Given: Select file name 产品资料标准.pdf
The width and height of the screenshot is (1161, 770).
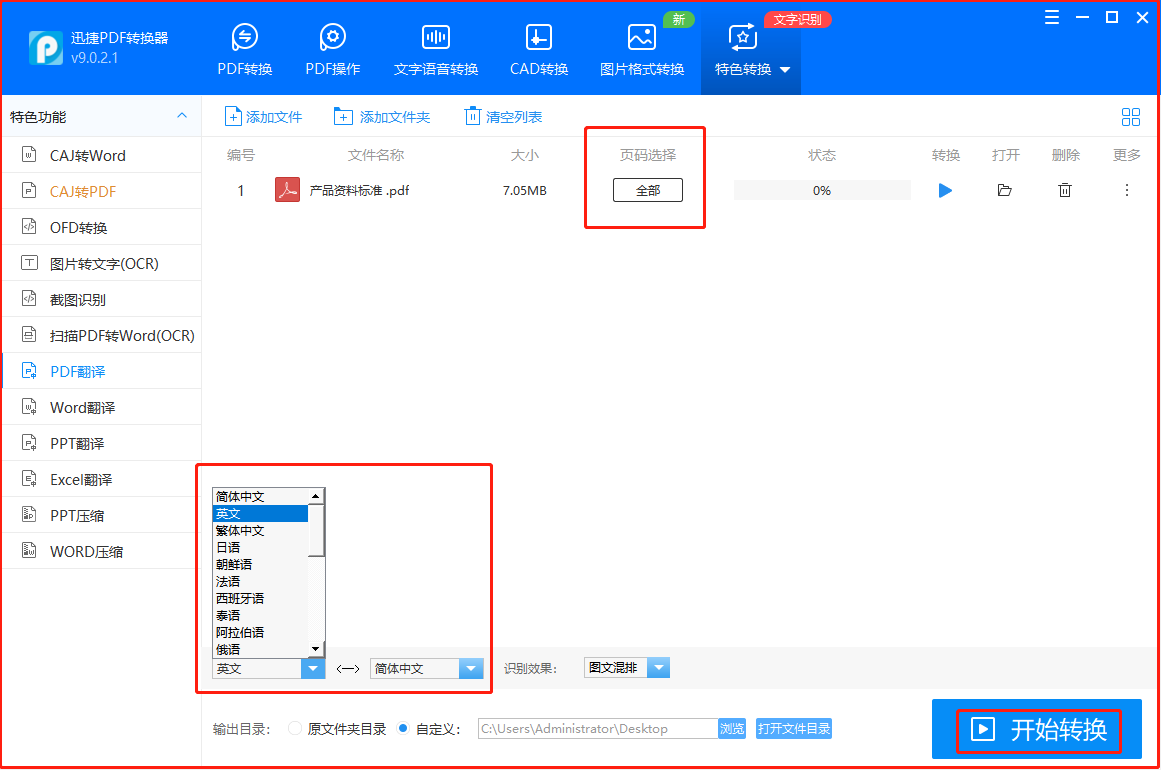Looking at the screenshot, I should pyautogui.click(x=359, y=190).
